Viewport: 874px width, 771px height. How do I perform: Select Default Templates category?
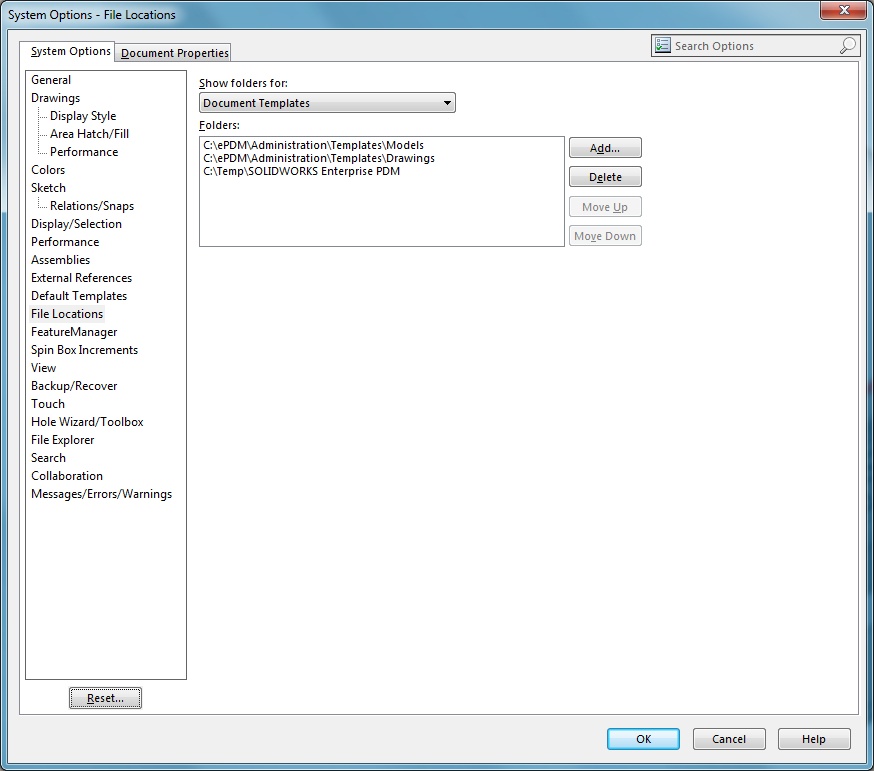pyautogui.click(x=79, y=295)
